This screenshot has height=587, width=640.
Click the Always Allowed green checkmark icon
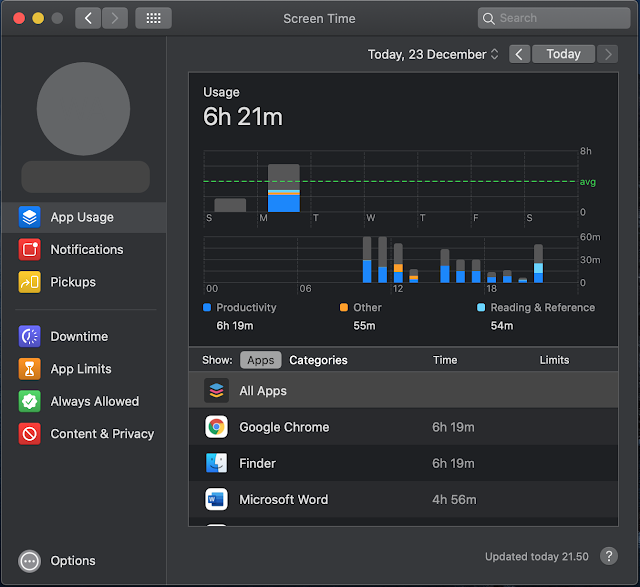[x=29, y=401]
